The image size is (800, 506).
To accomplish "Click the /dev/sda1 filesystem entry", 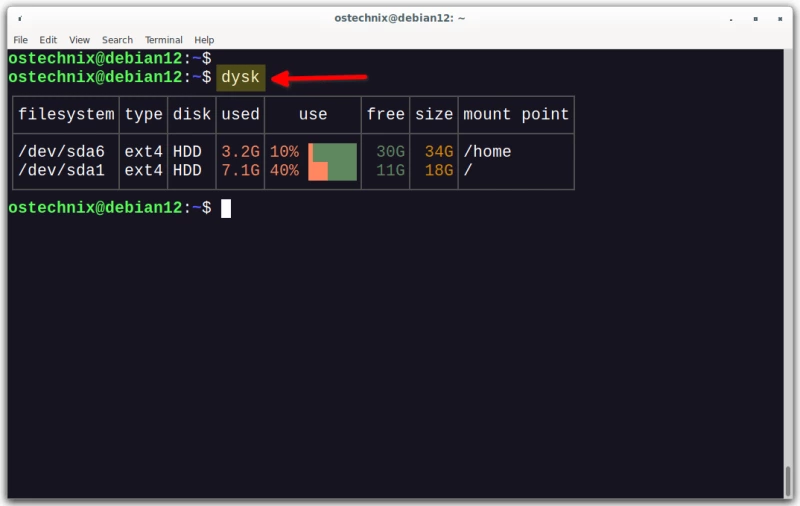I will click(x=61, y=170).
